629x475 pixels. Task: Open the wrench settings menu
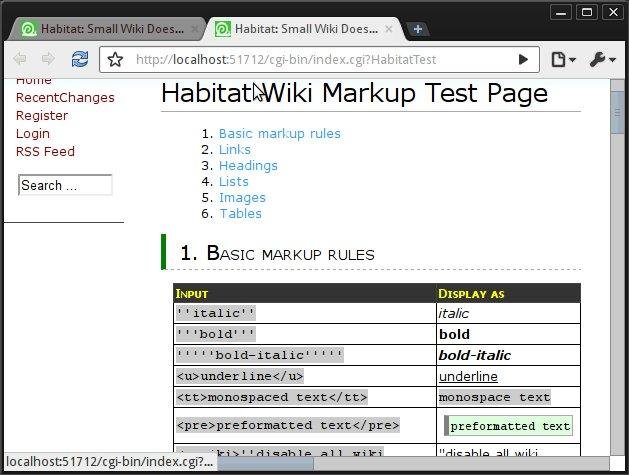603,60
